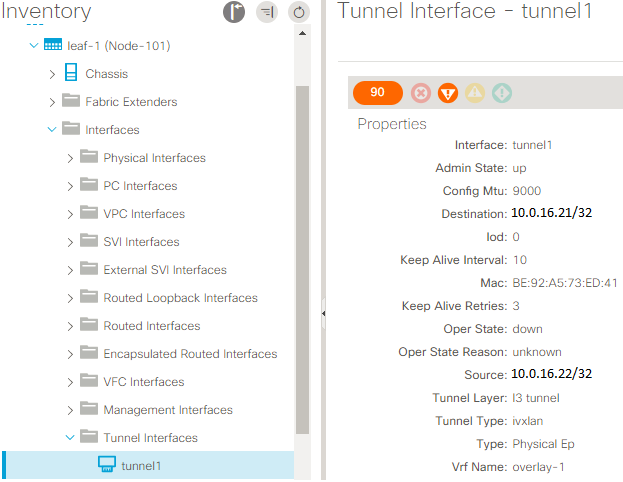Click the orange health score 90 badge
Image resolution: width=623 pixels, height=482 pixels.
(x=377, y=93)
